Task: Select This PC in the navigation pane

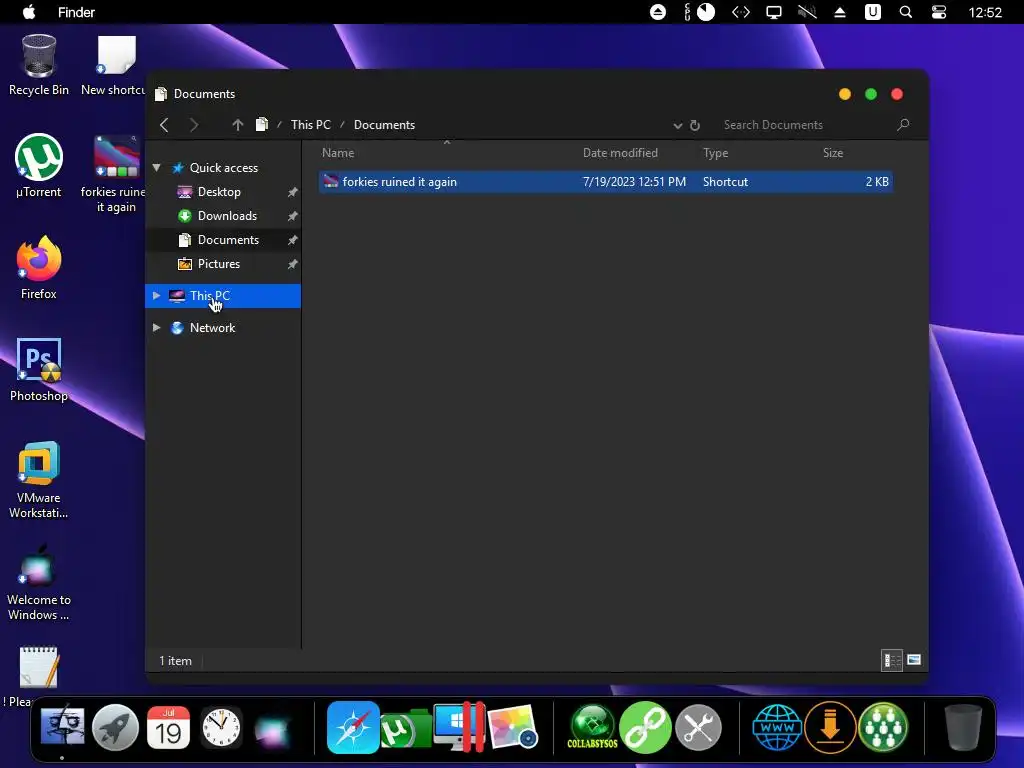Action: tap(223, 296)
